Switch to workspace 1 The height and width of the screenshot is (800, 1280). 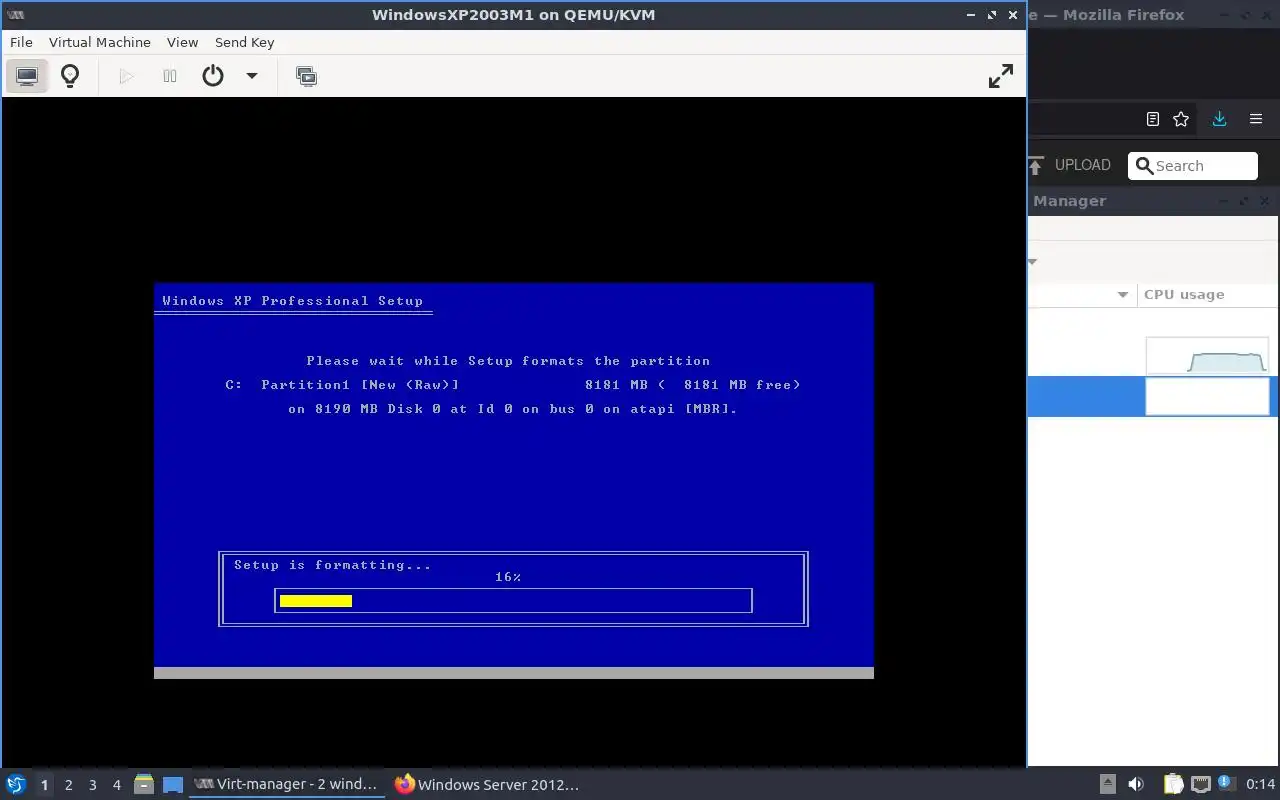coord(44,785)
